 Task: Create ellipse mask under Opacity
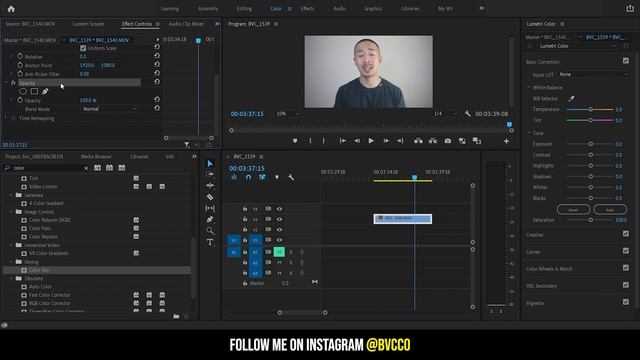23,91
